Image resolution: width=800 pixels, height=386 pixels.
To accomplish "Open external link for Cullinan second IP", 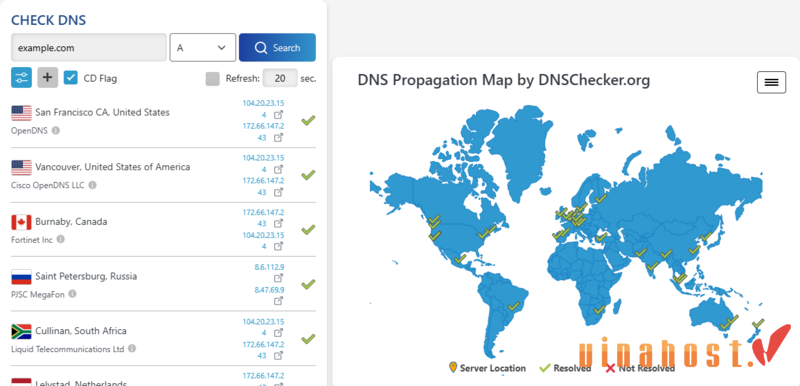I will click(x=278, y=355).
